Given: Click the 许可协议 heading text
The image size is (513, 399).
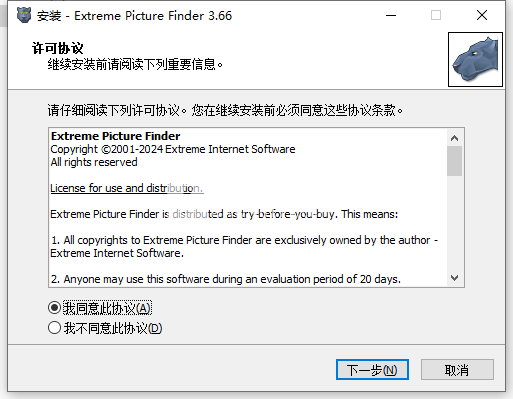Looking at the screenshot, I should (x=57, y=48).
